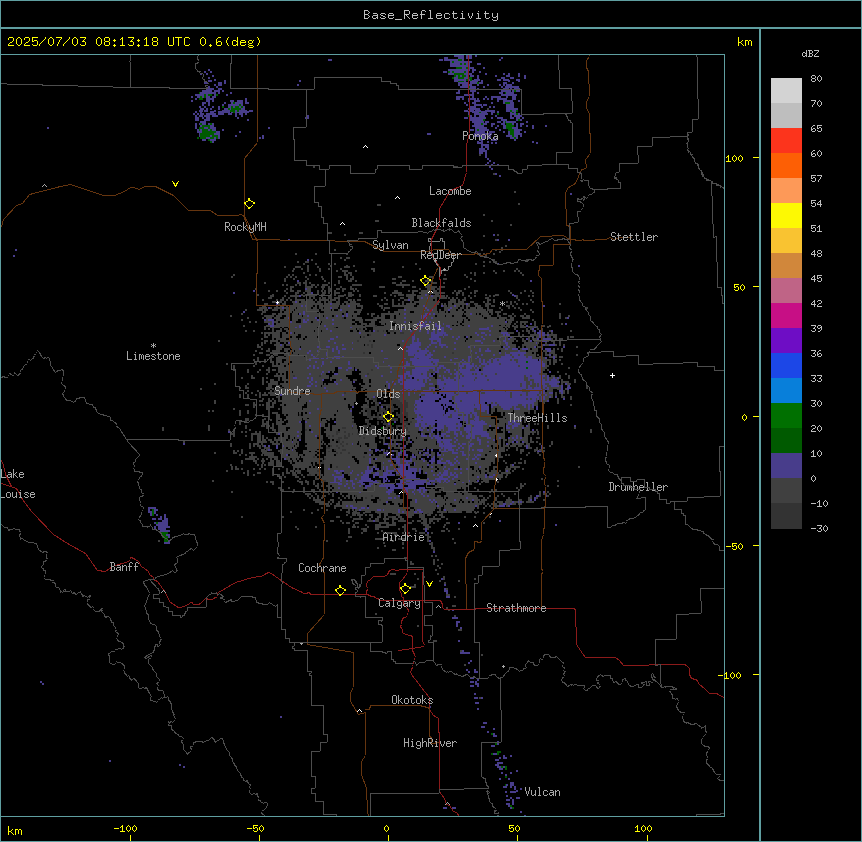This screenshot has height=842, width=862.
Task: Click the HighRiver city label
Action: coord(430,743)
